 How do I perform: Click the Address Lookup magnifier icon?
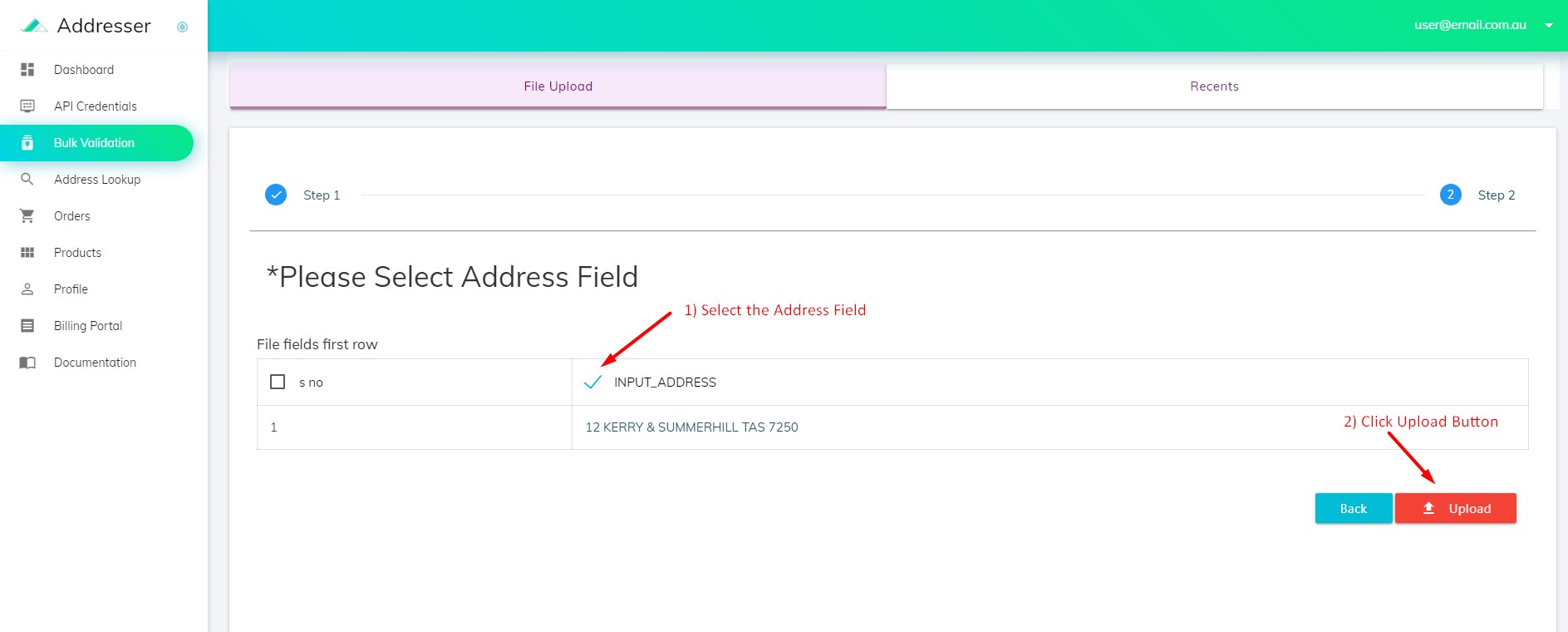tap(27, 180)
